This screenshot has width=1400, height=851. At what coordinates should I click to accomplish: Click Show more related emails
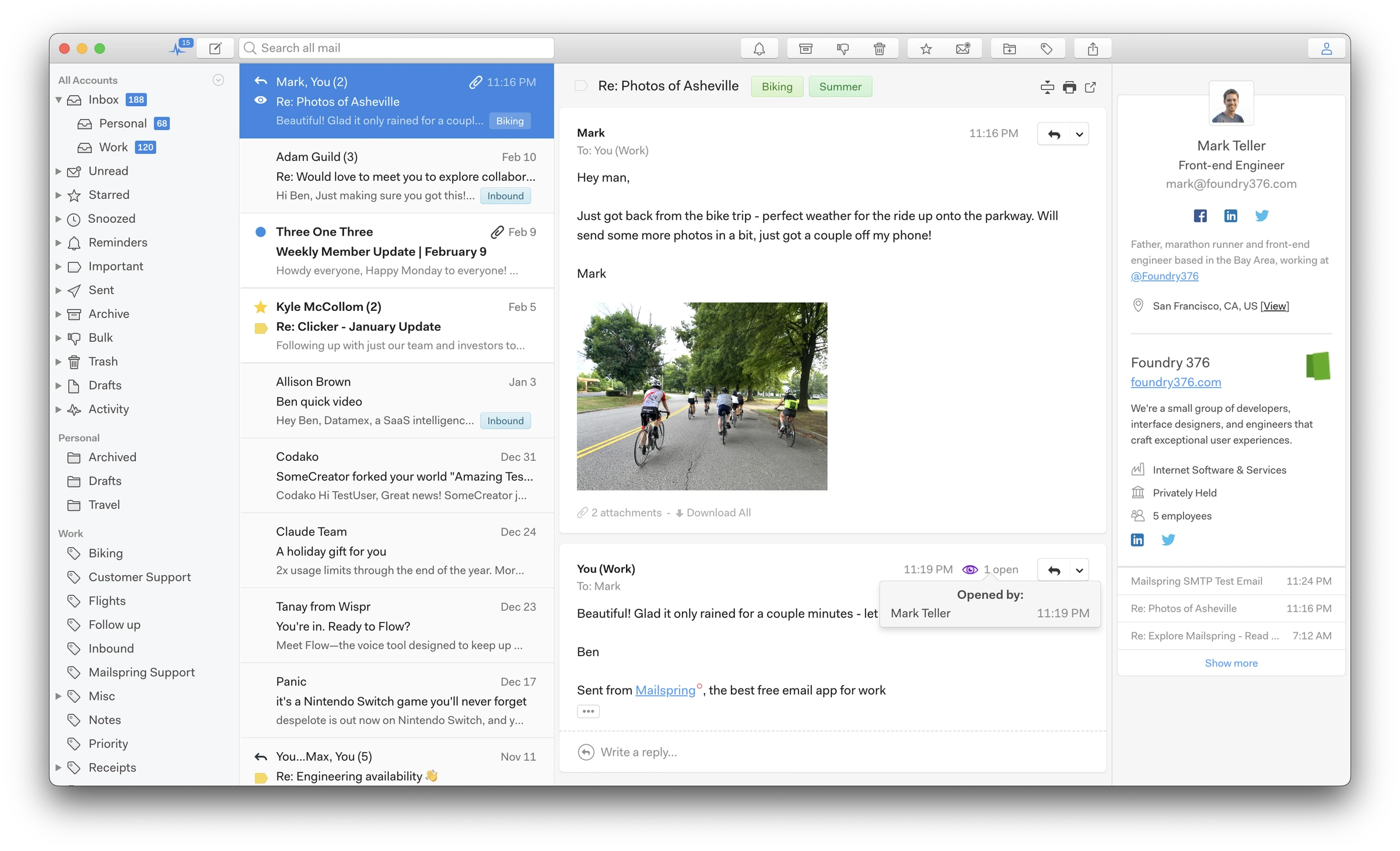[x=1231, y=663]
